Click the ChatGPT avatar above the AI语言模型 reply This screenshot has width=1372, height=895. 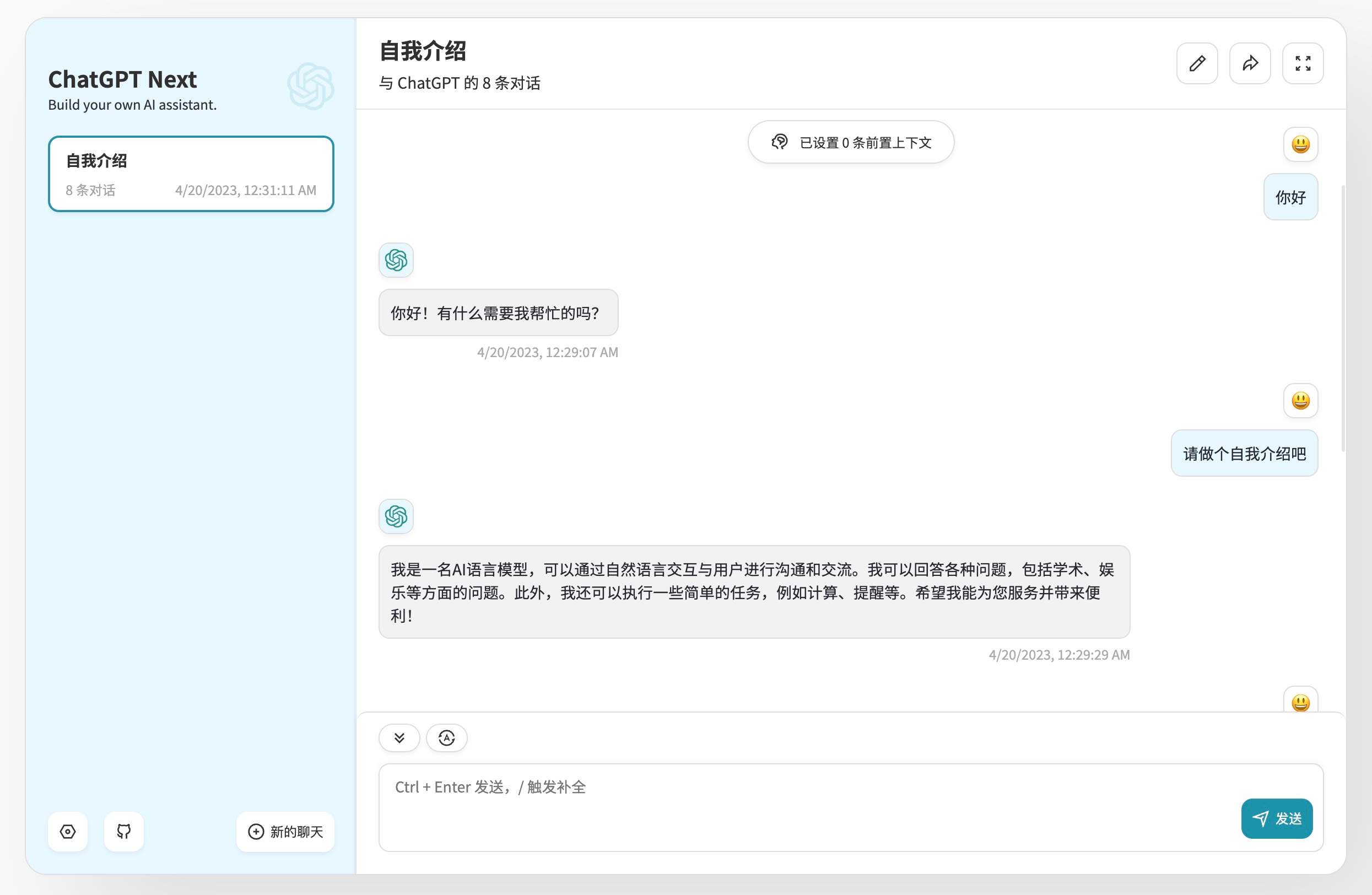click(396, 516)
